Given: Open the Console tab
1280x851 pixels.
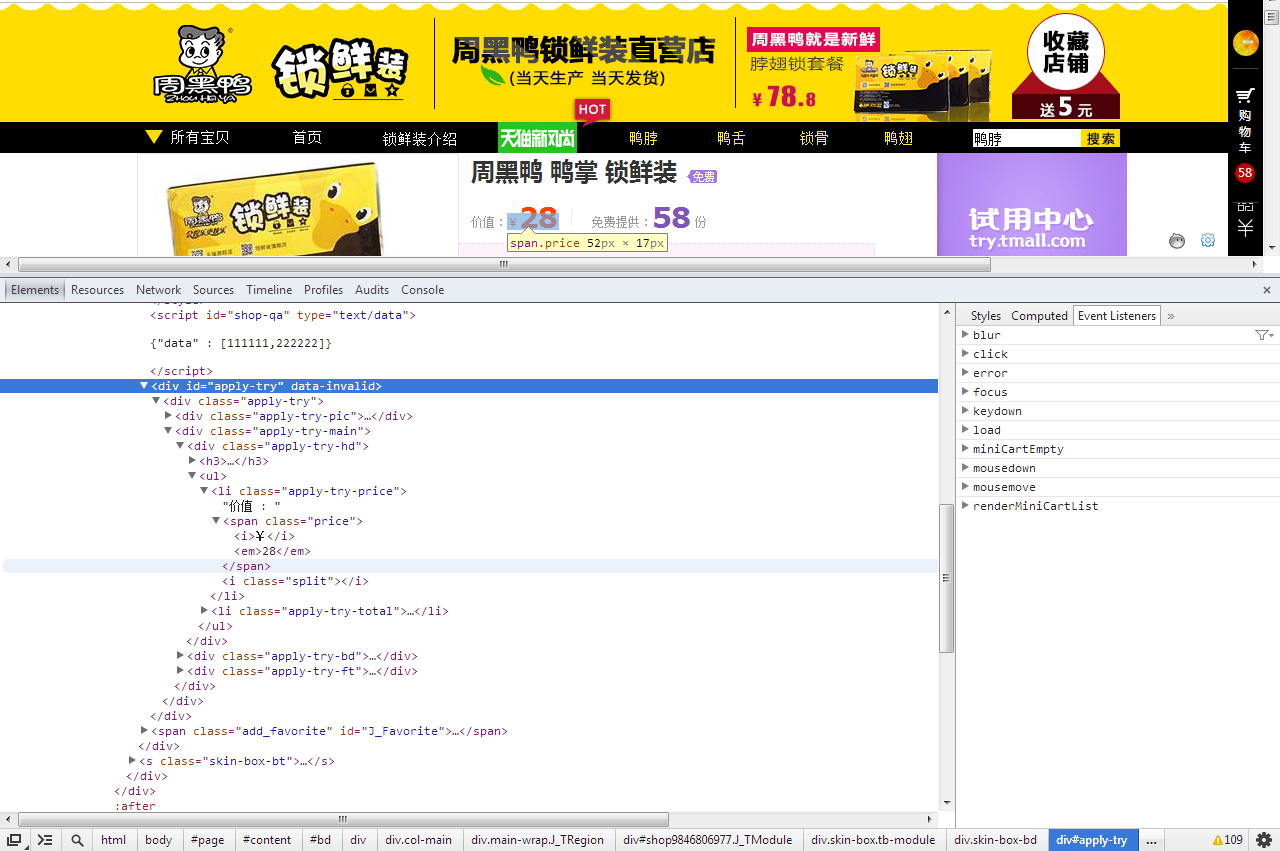Looking at the screenshot, I should click(x=422, y=290).
